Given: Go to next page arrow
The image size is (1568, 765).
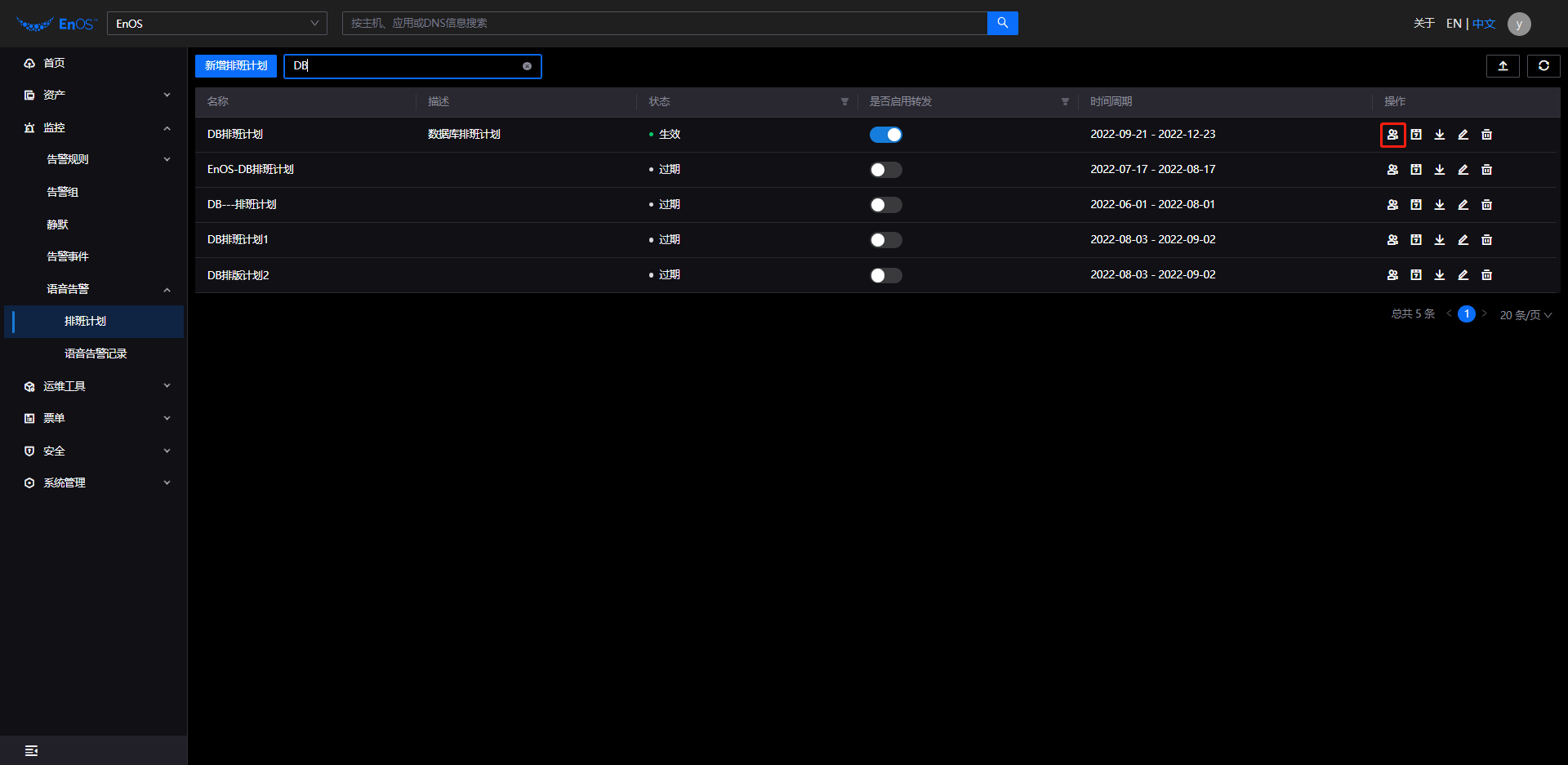Looking at the screenshot, I should coord(1484,314).
